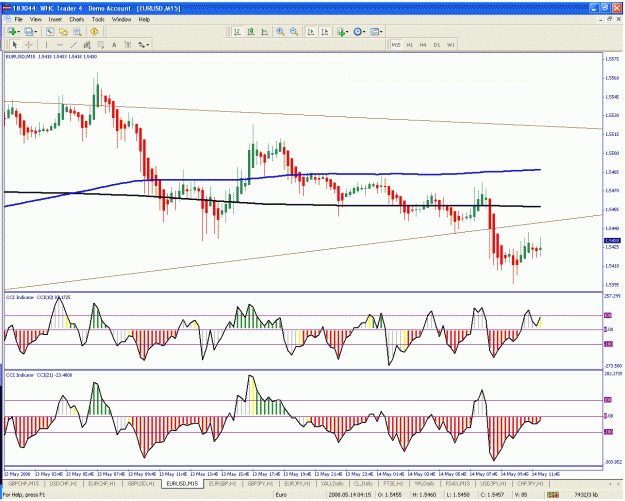This screenshot has height=501, width=625.
Task: Switch to the GBPCHF,M15 chart tab
Action: pyautogui.click(x=24, y=483)
